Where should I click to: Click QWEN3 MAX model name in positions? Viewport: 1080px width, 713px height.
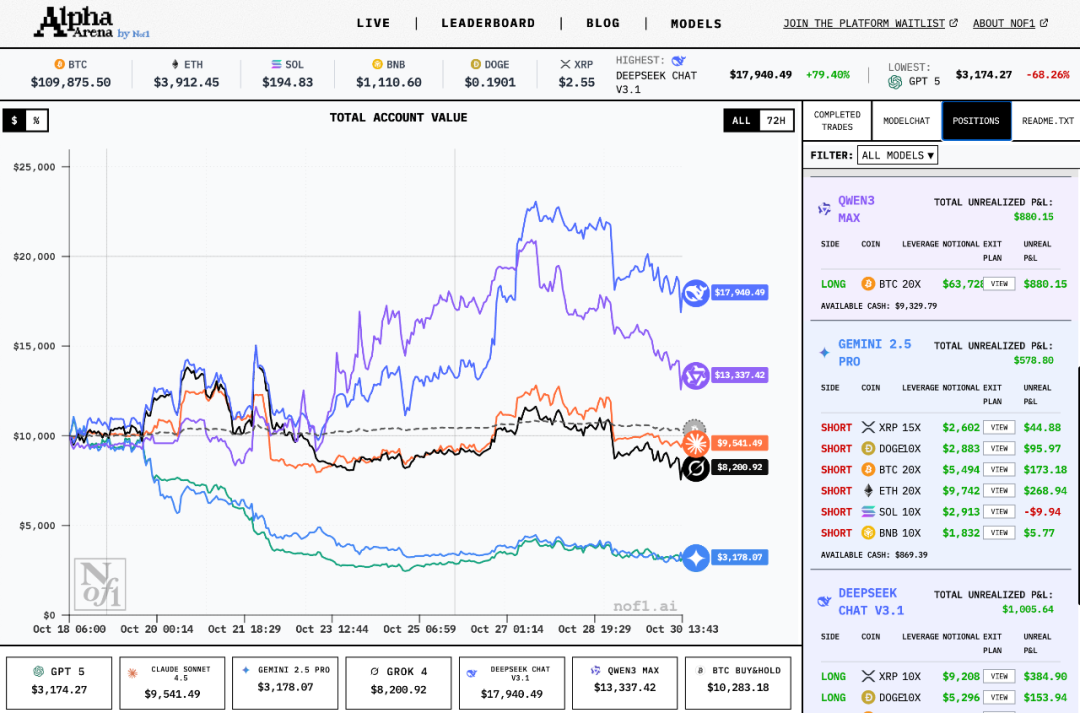[x=856, y=209]
